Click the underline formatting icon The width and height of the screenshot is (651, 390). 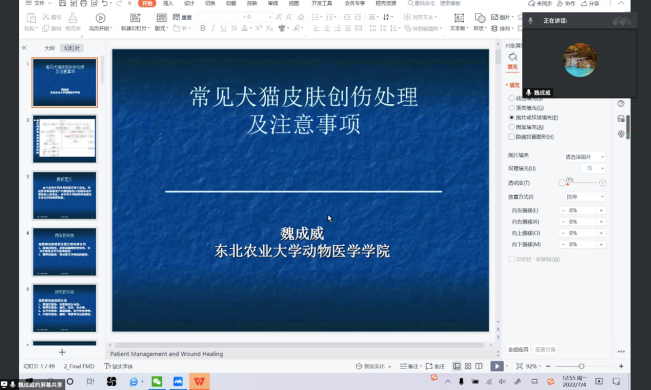click(223, 28)
